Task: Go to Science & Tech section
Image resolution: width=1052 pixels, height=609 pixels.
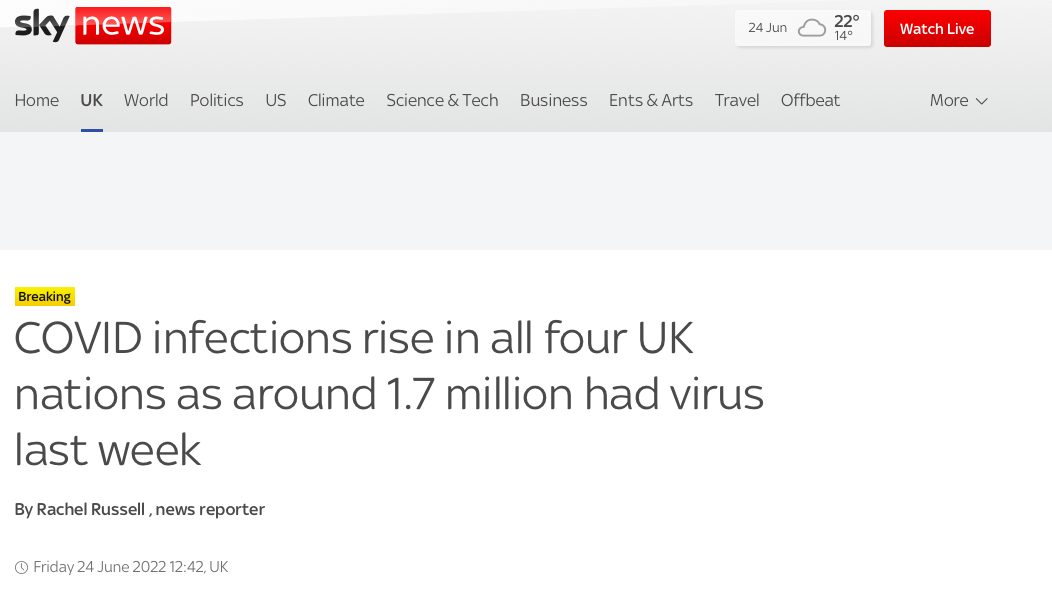Action: 442,100
